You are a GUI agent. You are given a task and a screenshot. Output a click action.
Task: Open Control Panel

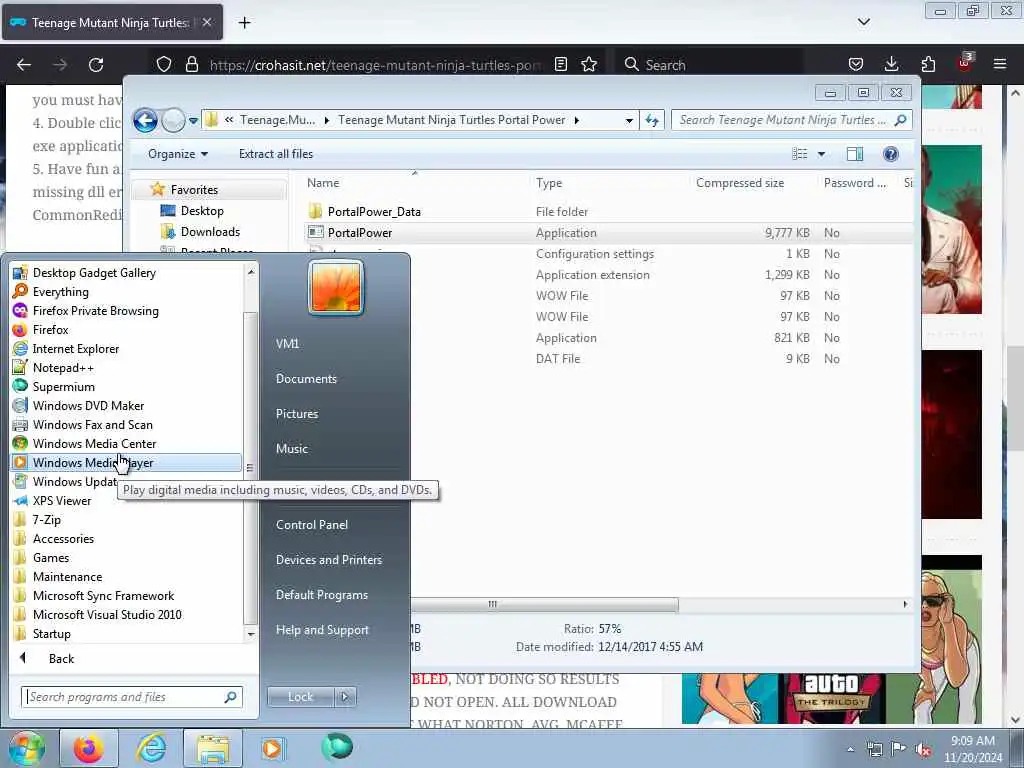coord(312,525)
